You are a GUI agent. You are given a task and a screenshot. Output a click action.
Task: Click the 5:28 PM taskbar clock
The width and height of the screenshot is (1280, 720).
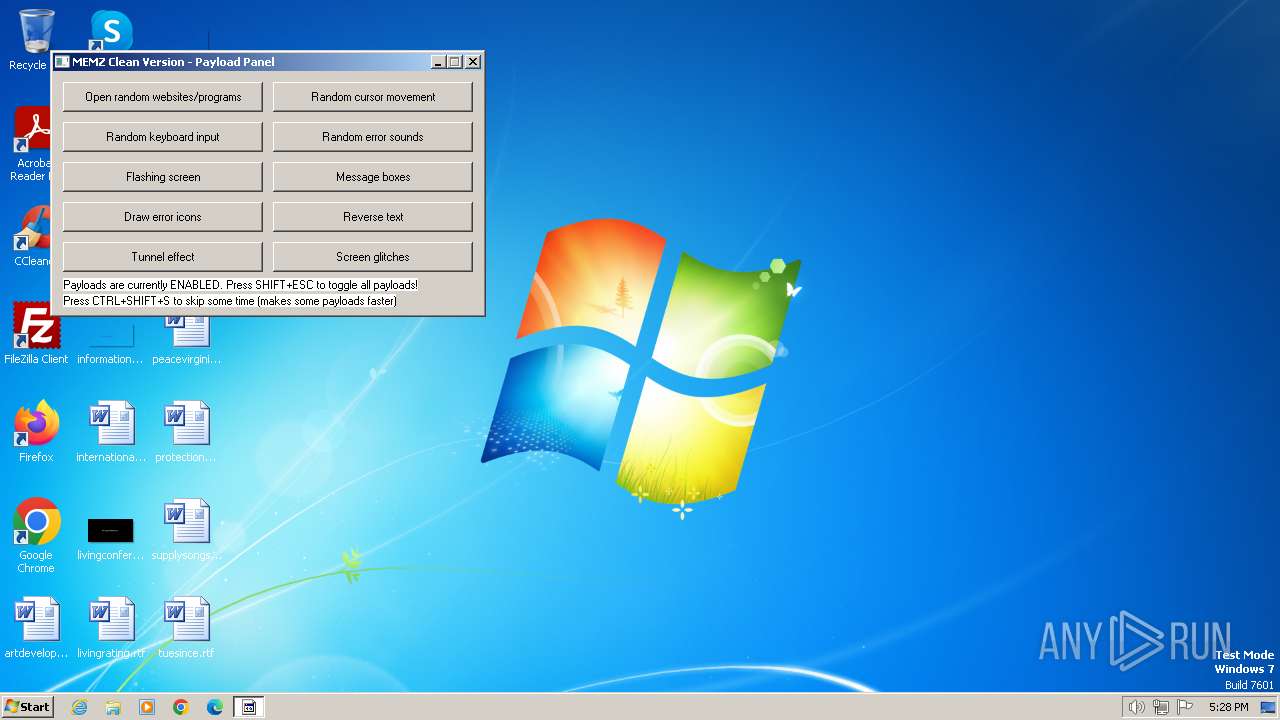[x=1228, y=707]
